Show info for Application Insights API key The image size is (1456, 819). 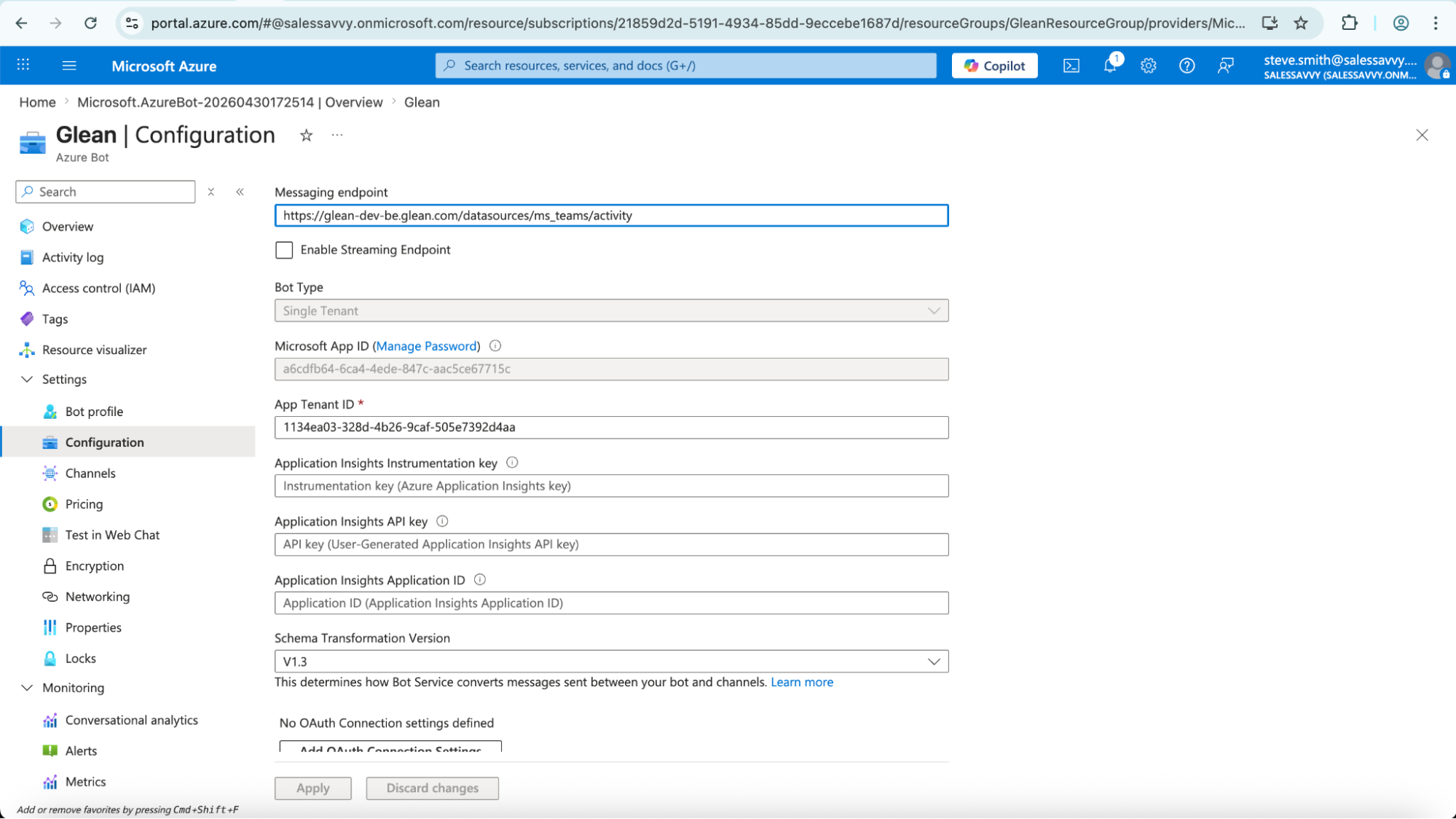(442, 521)
